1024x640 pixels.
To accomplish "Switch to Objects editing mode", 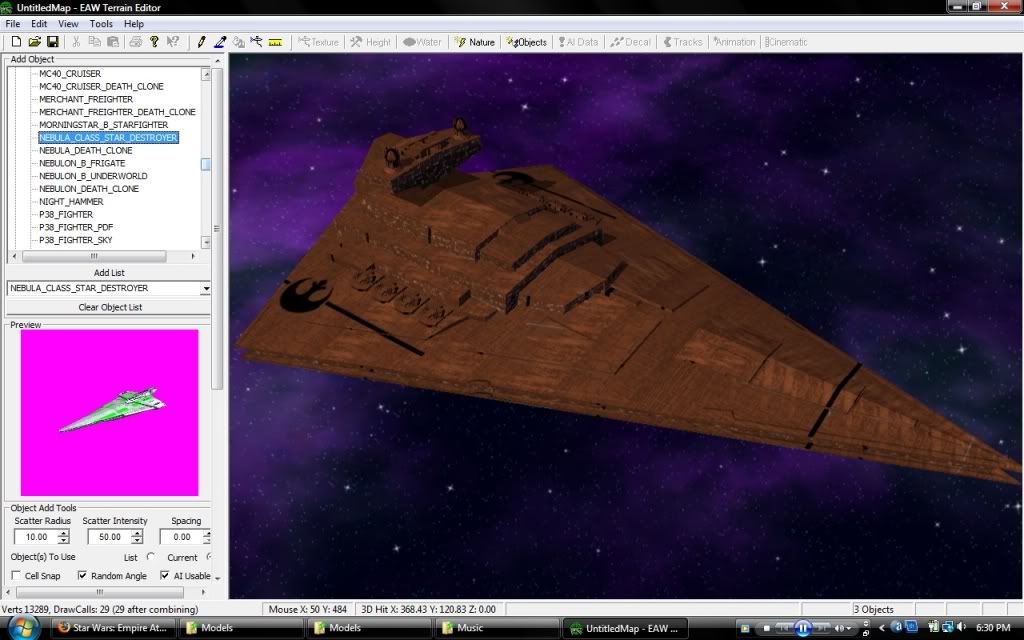I will point(526,42).
